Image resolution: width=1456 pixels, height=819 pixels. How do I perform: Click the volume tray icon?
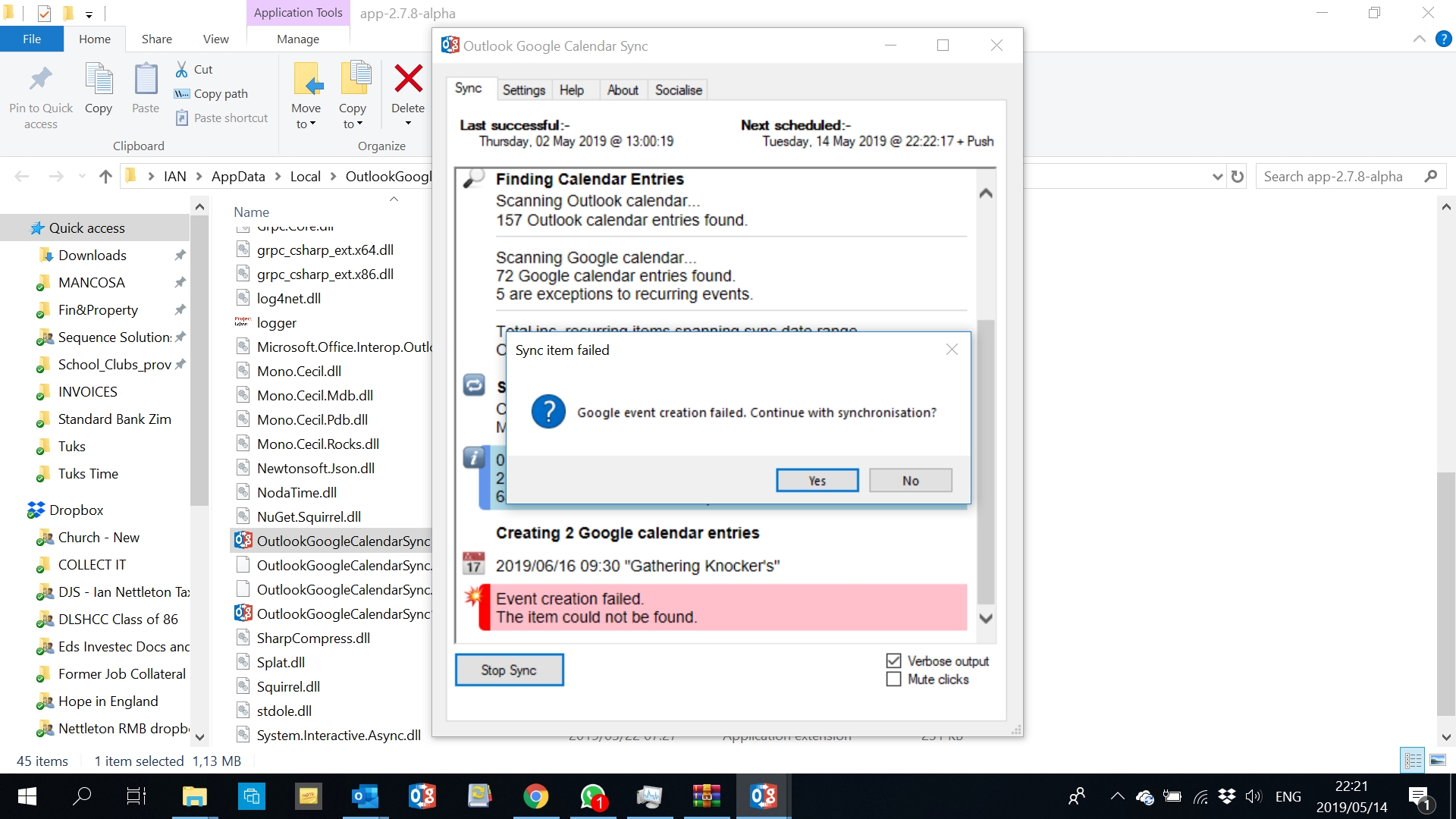pos(1253,796)
